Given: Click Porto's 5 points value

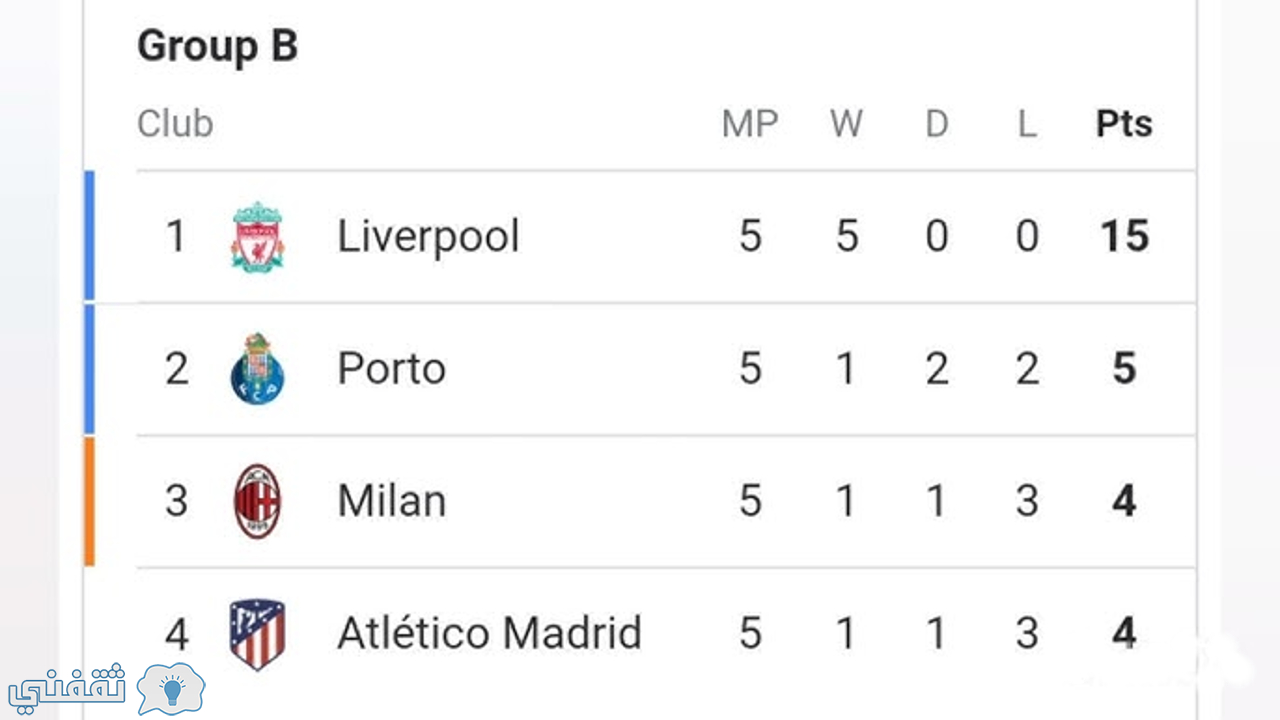Looking at the screenshot, I should pyautogui.click(x=1124, y=369).
